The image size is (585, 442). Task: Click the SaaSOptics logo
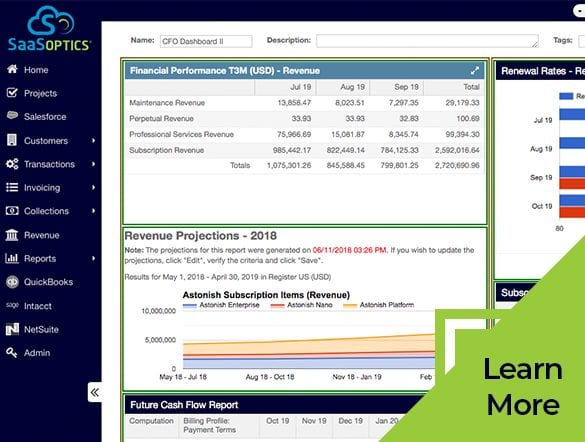(x=50, y=28)
